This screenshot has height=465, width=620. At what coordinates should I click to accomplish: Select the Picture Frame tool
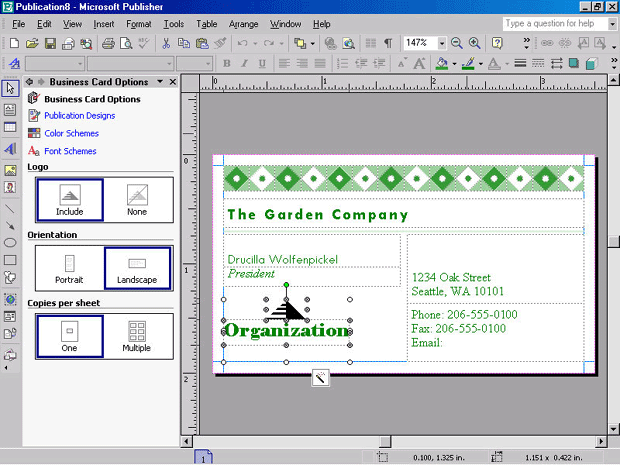pos(10,170)
